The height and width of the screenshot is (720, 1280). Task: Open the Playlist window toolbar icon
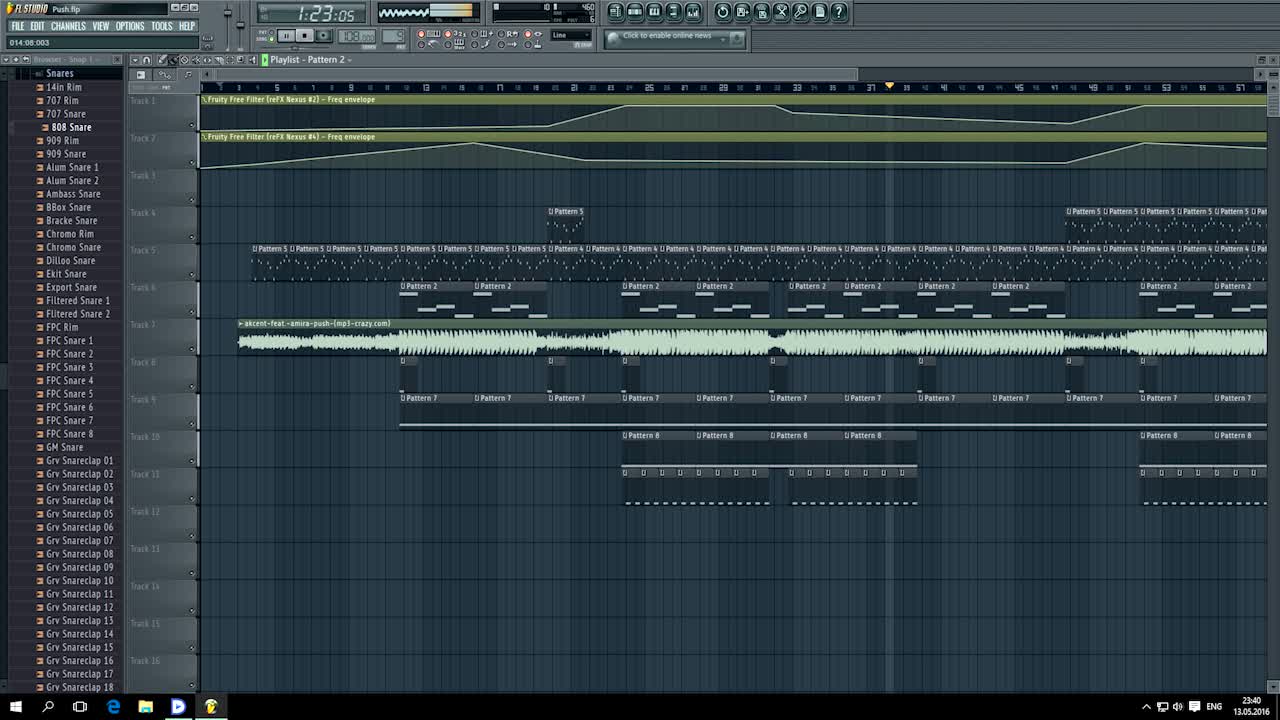coord(616,12)
